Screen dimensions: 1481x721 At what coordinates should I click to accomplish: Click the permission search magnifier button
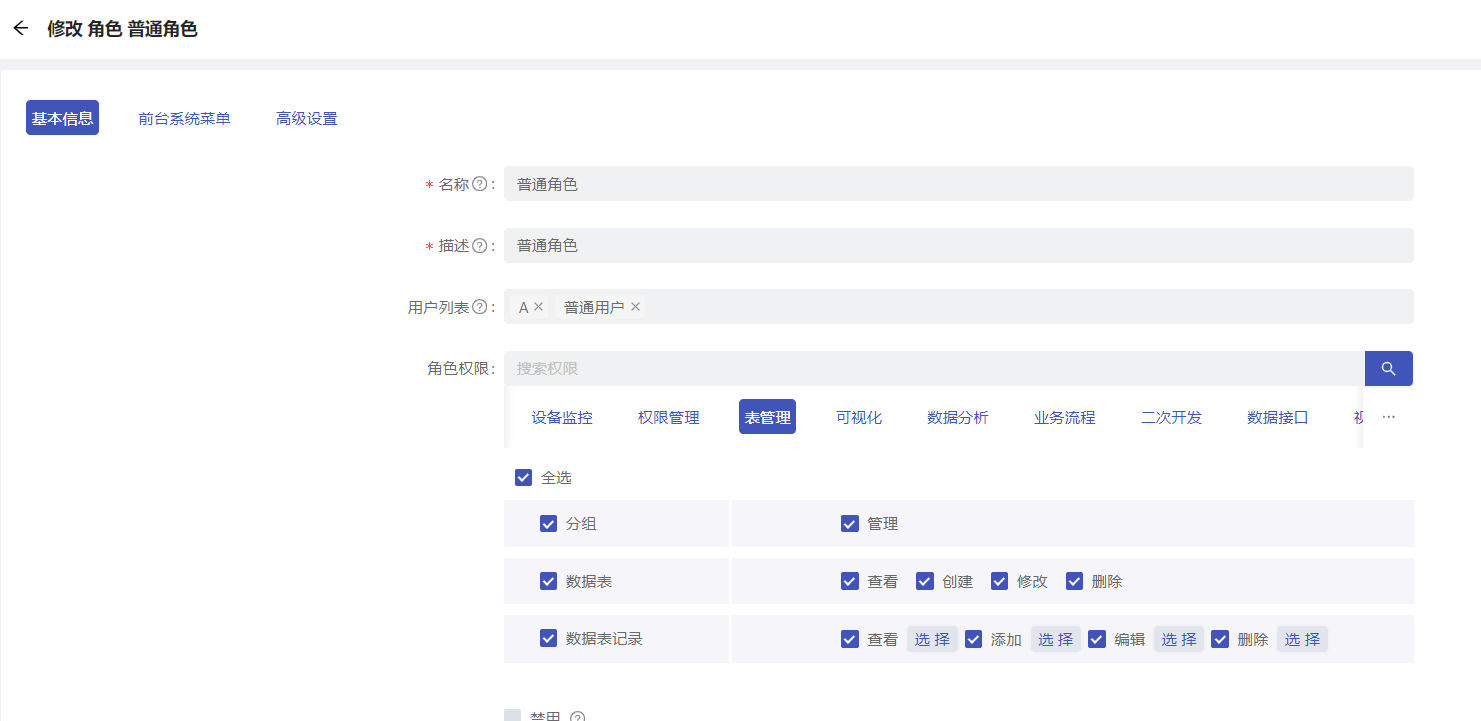point(1388,368)
